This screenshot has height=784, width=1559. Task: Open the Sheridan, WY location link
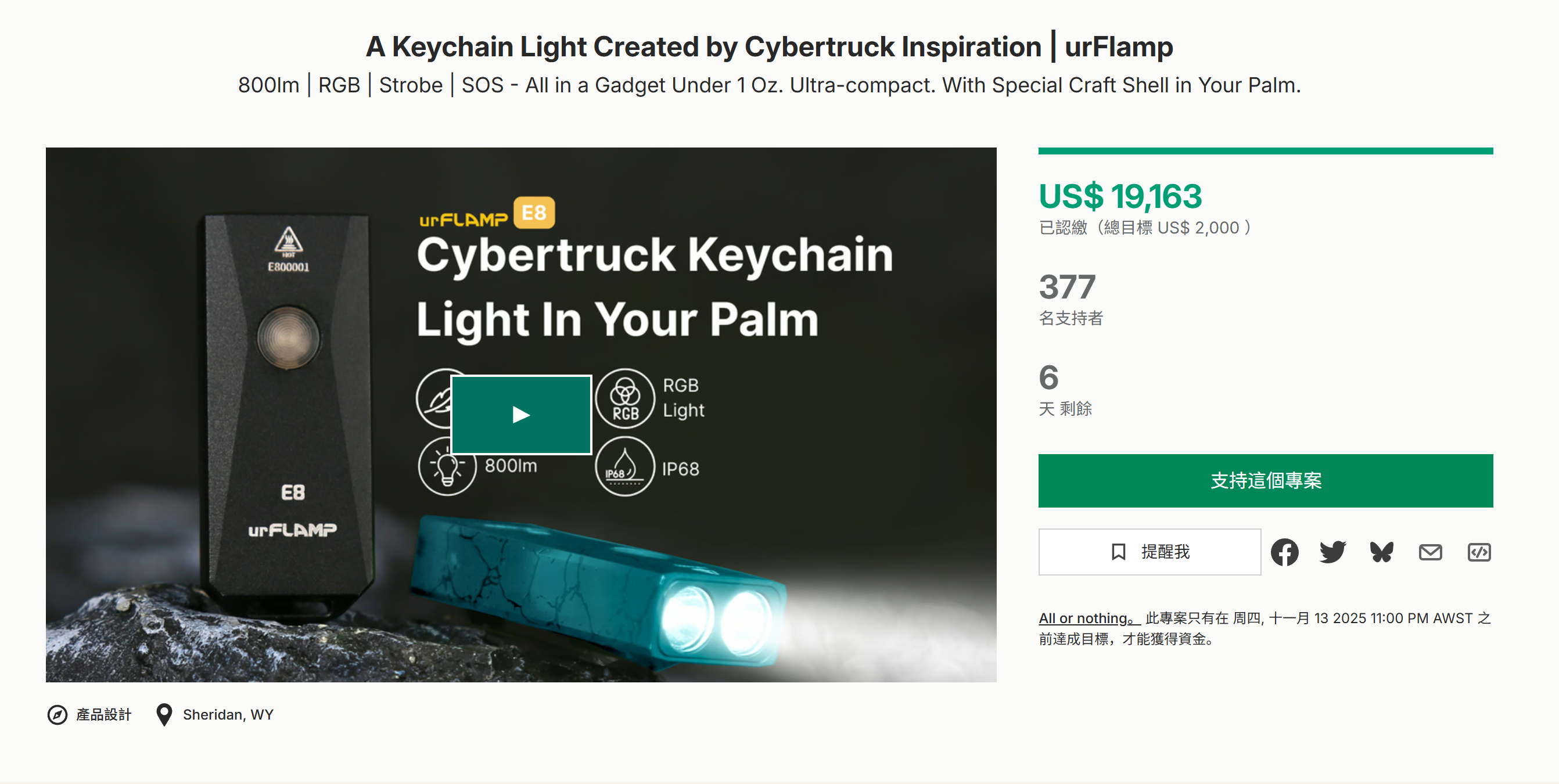coord(228,714)
